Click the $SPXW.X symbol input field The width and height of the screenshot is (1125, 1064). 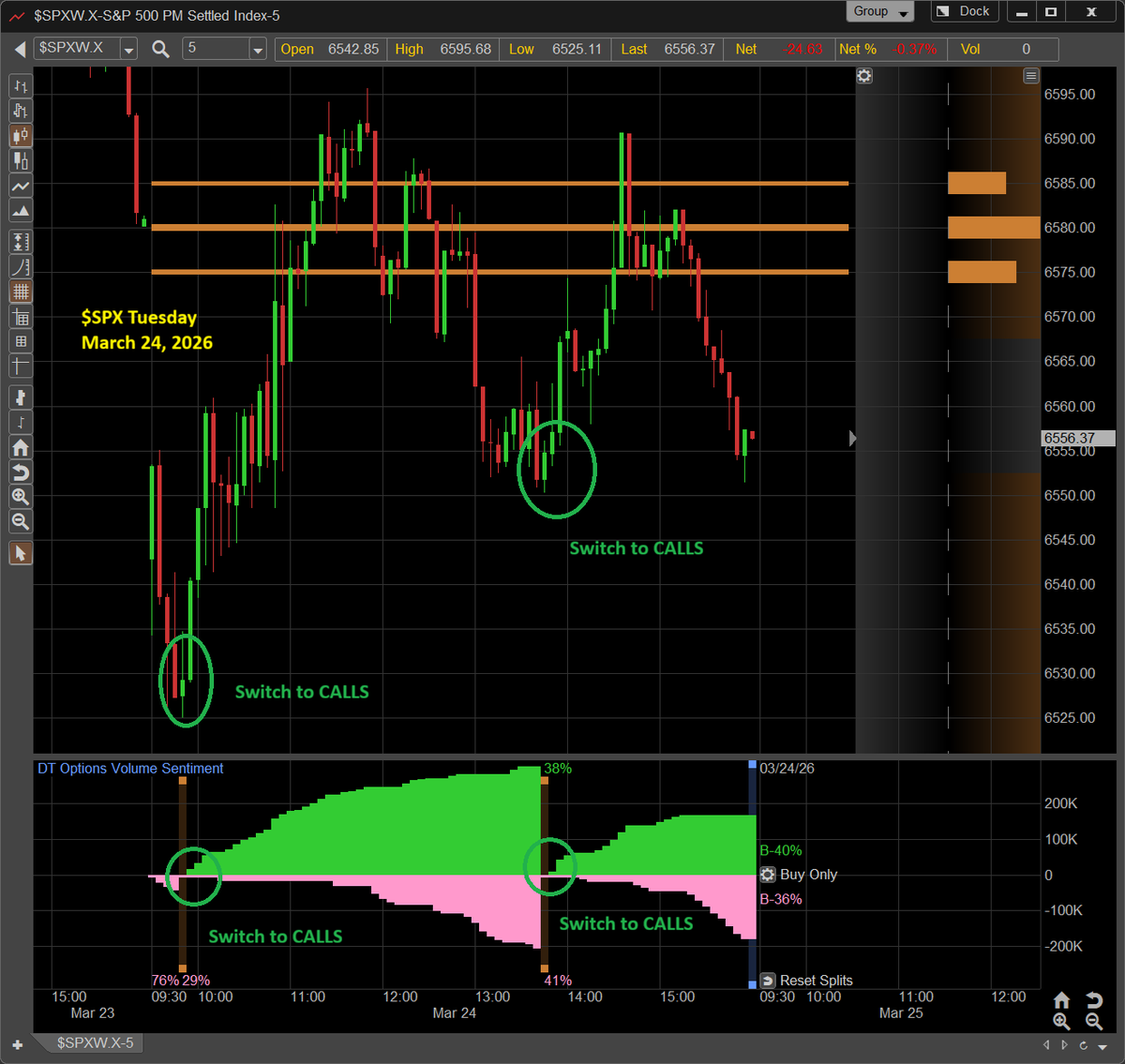(x=78, y=49)
